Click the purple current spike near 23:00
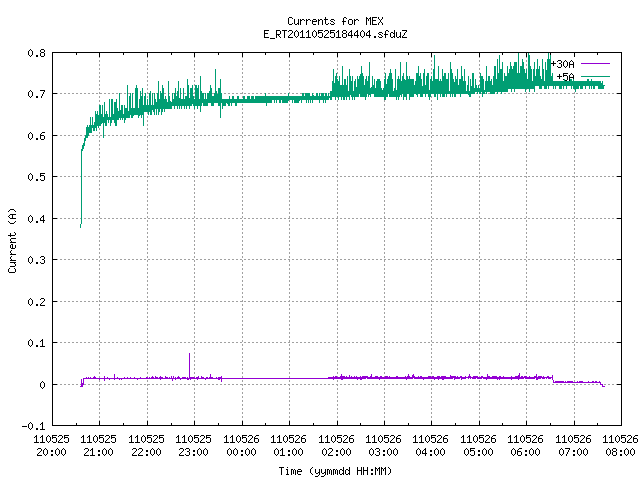 click(x=189, y=365)
